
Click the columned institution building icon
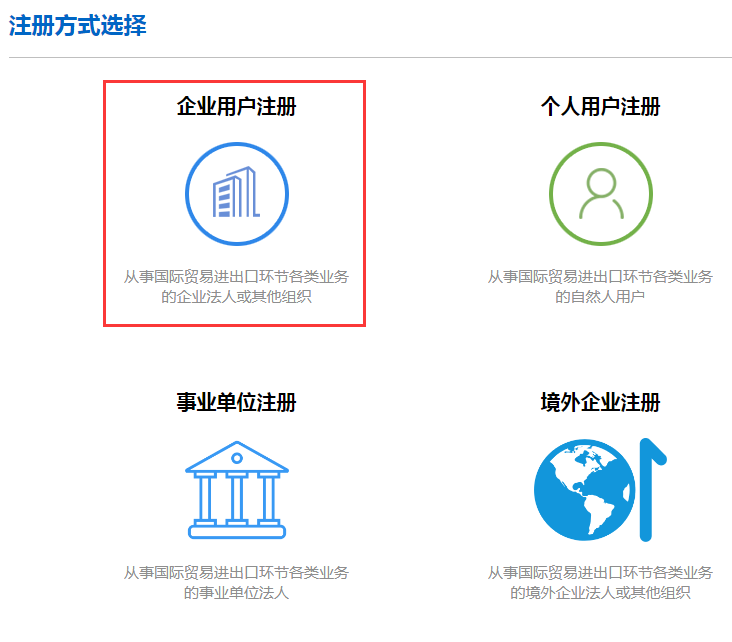coord(237,490)
